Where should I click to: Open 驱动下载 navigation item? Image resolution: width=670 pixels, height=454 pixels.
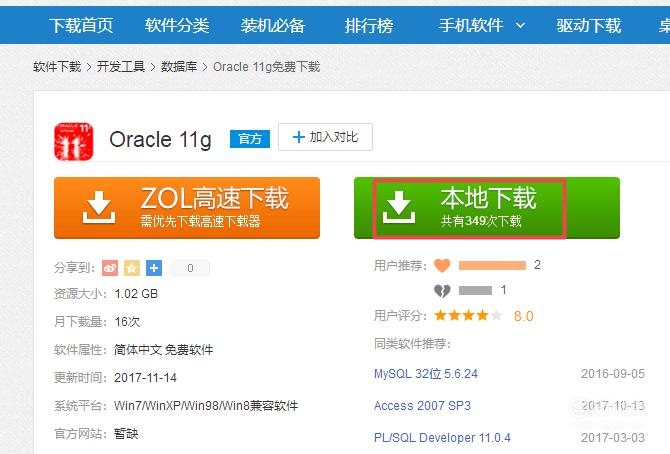coord(588,26)
